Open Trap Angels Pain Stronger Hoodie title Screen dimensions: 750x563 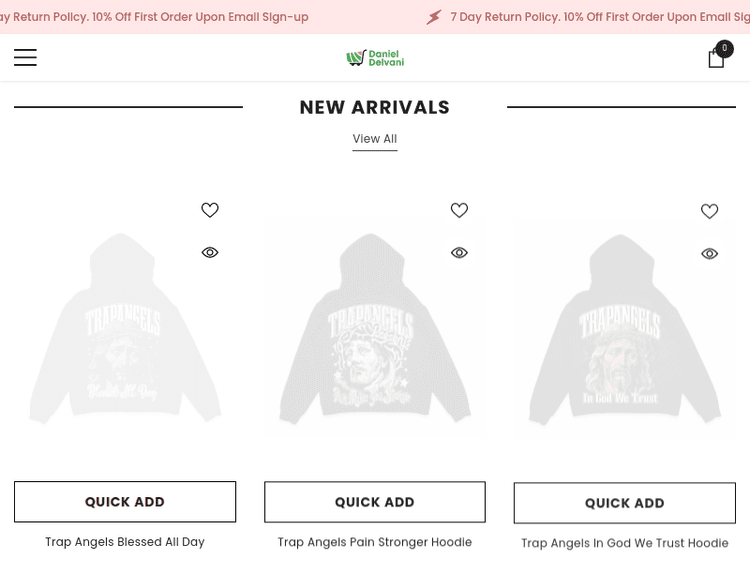tap(375, 542)
